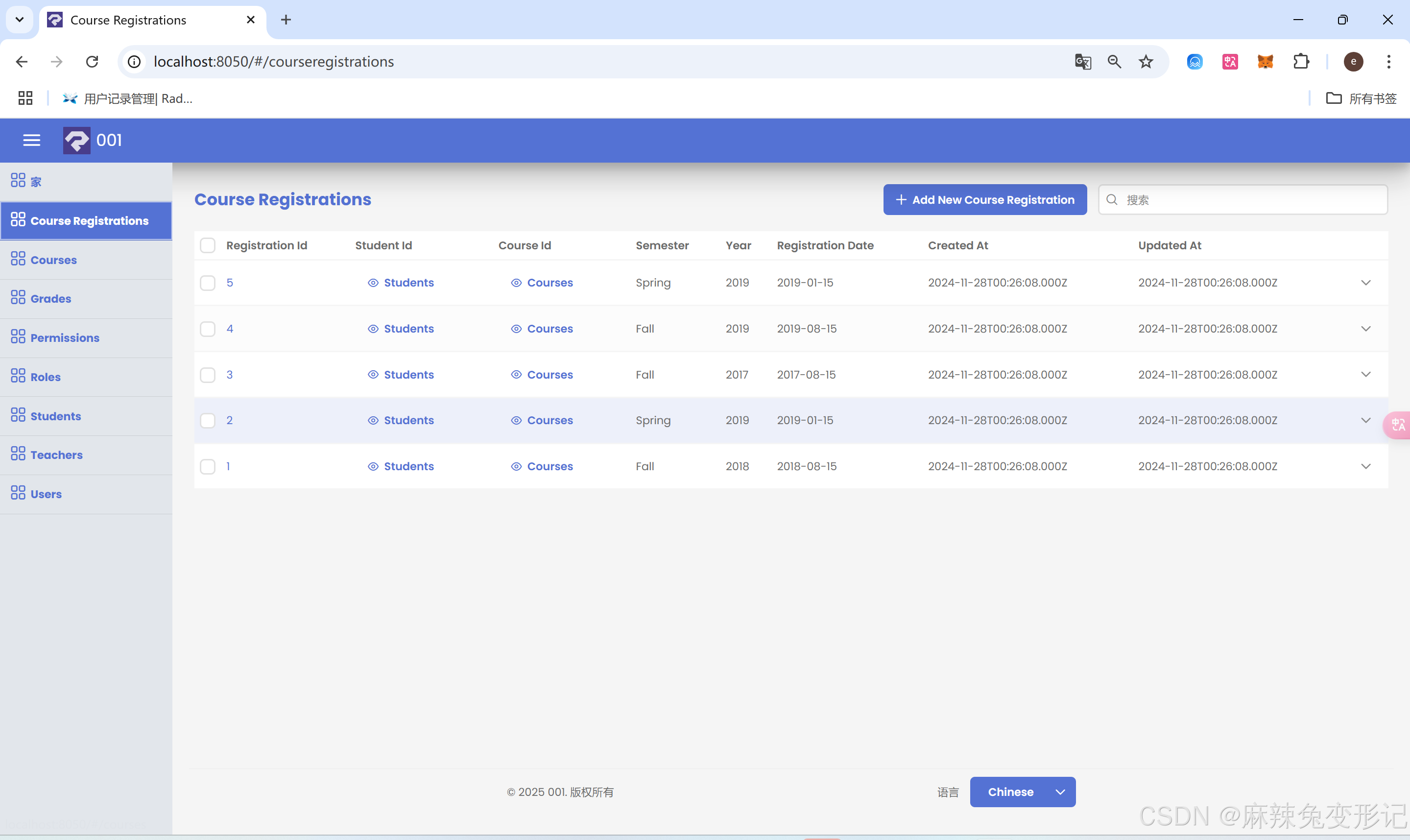Toggle the hamburger sidebar menu icon
Viewport: 1410px width, 840px height.
click(32, 140)
